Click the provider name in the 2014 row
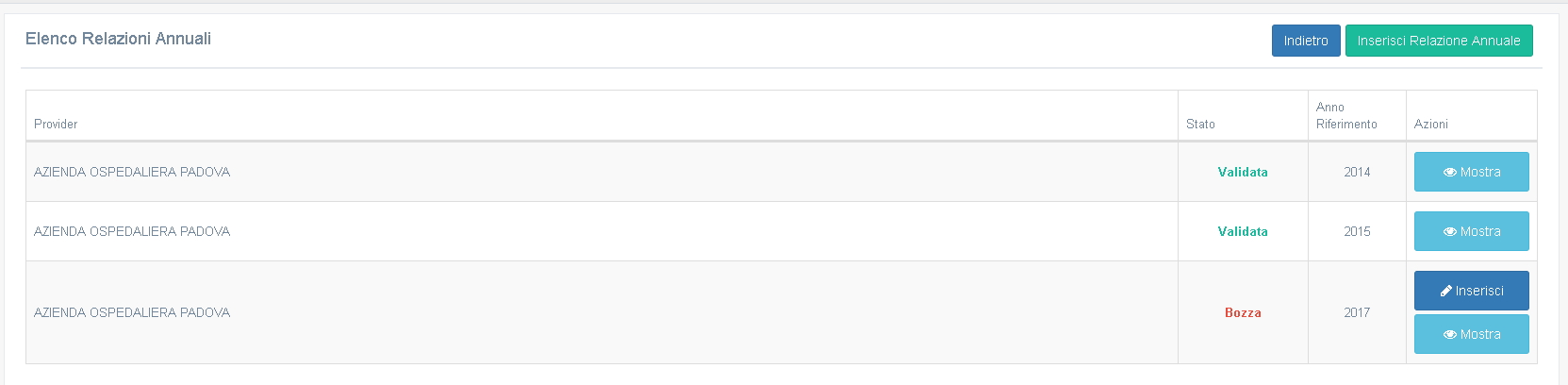The image size is (1568, 385). tap(132, 173)
